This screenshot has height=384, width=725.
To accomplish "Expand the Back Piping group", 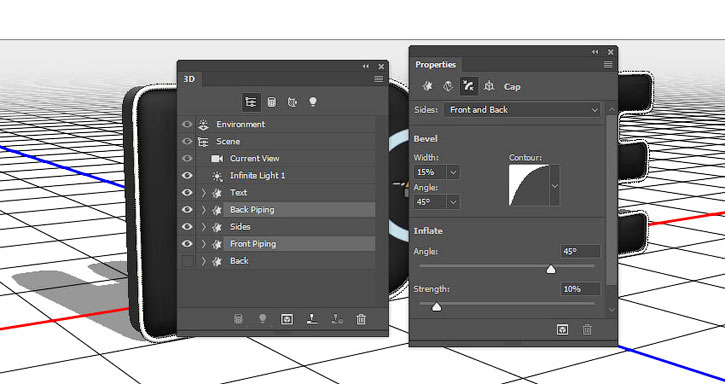I will point(203,210).
